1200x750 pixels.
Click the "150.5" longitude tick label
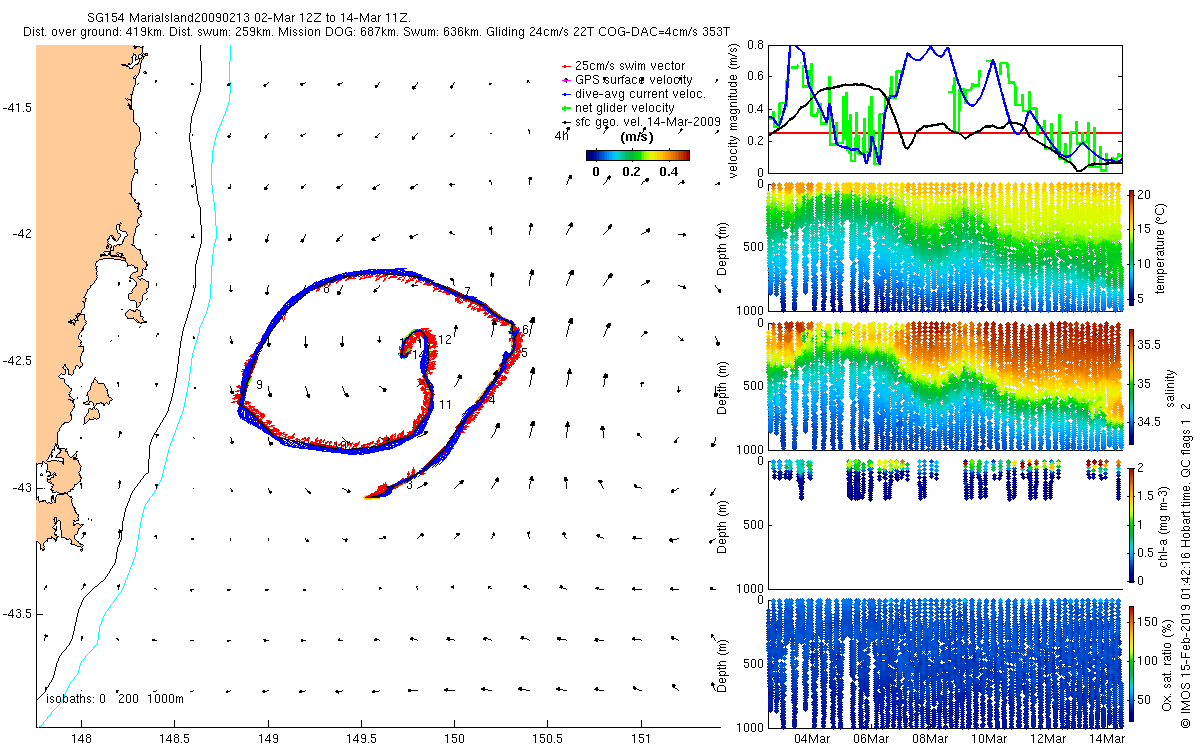click(x=547, y=740)
